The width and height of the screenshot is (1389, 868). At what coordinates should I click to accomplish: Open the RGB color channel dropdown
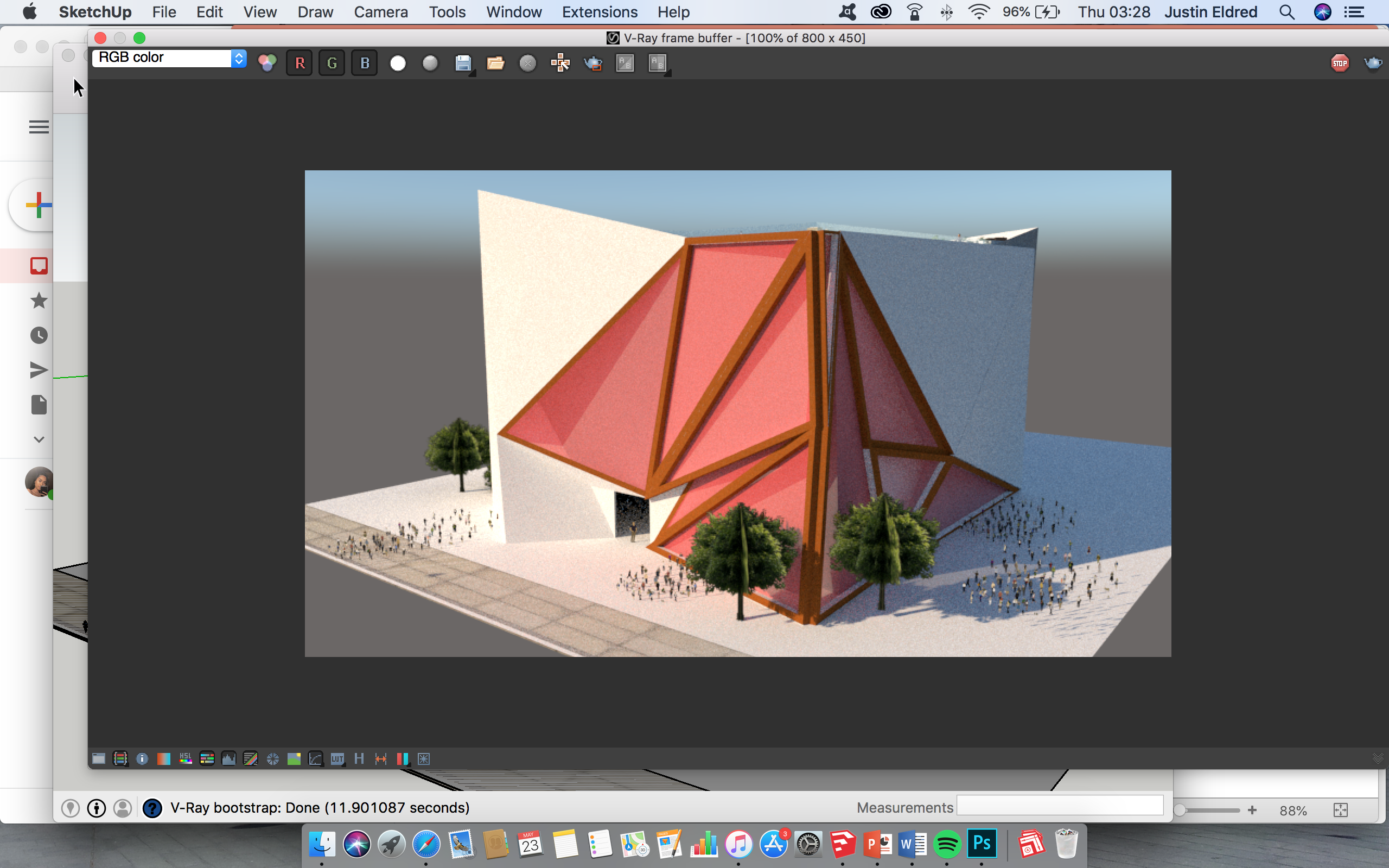(x=169, y=58)
